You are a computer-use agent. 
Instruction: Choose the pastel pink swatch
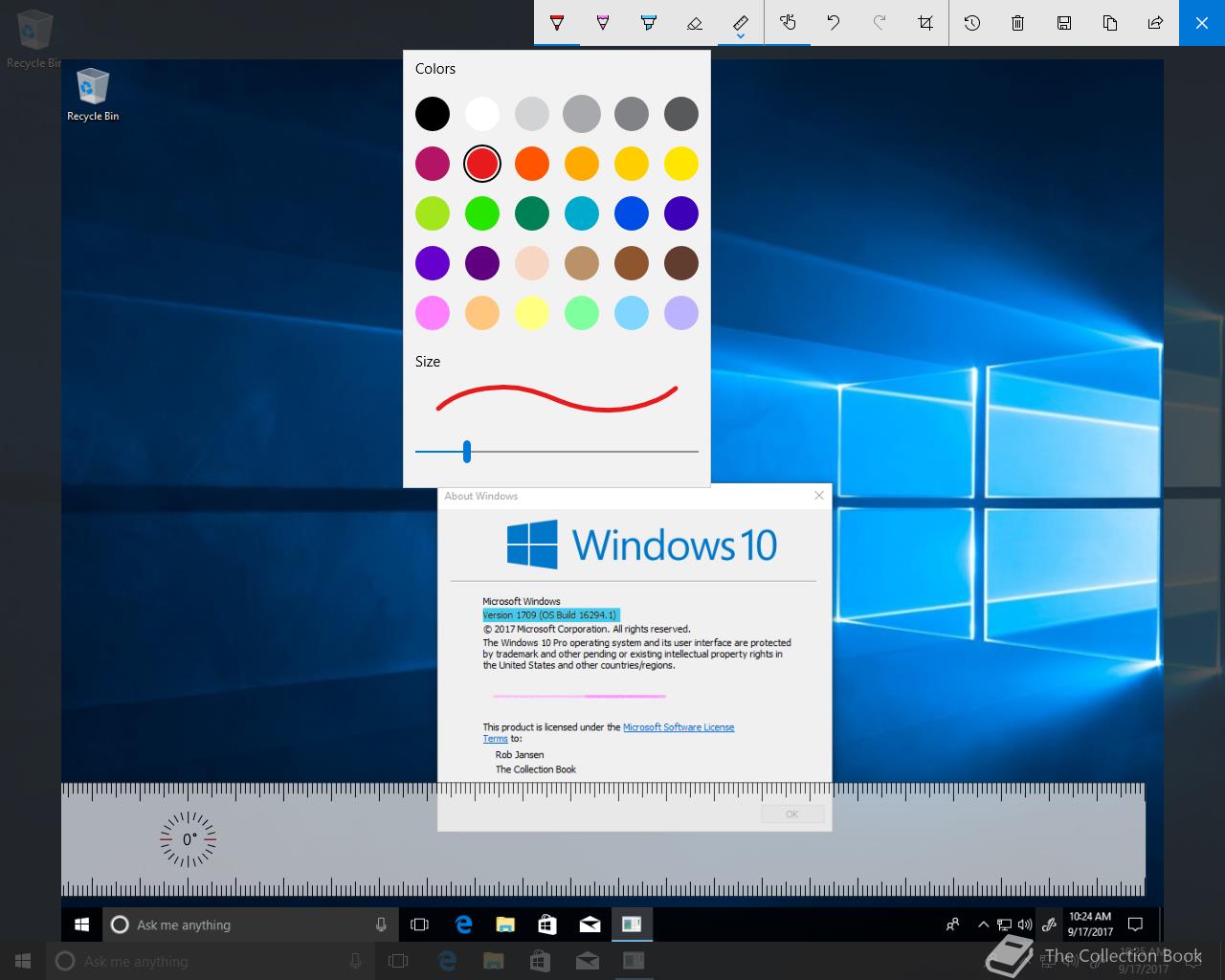[433, 313]
